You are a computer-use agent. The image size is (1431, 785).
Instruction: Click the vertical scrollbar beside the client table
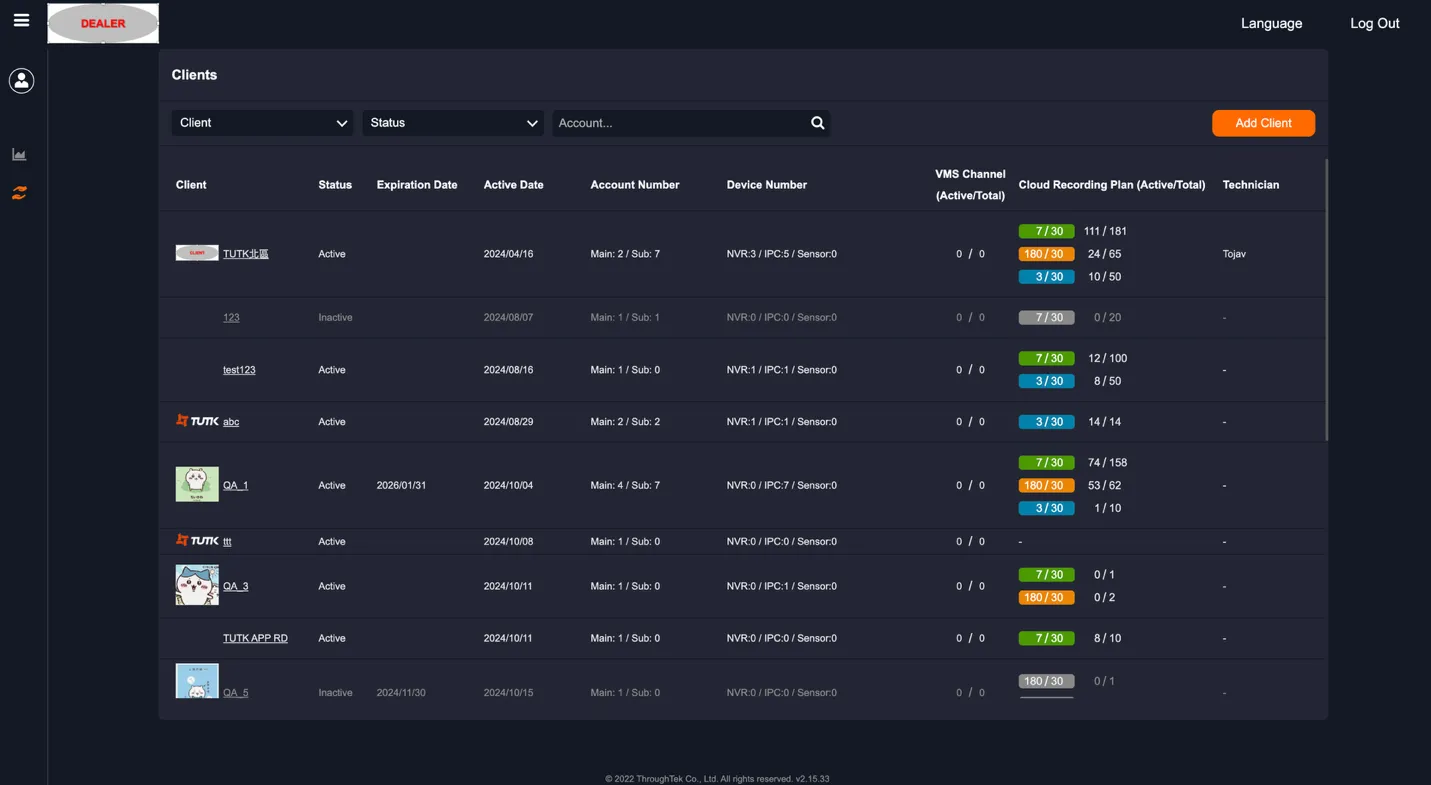tap(1327, 300)
